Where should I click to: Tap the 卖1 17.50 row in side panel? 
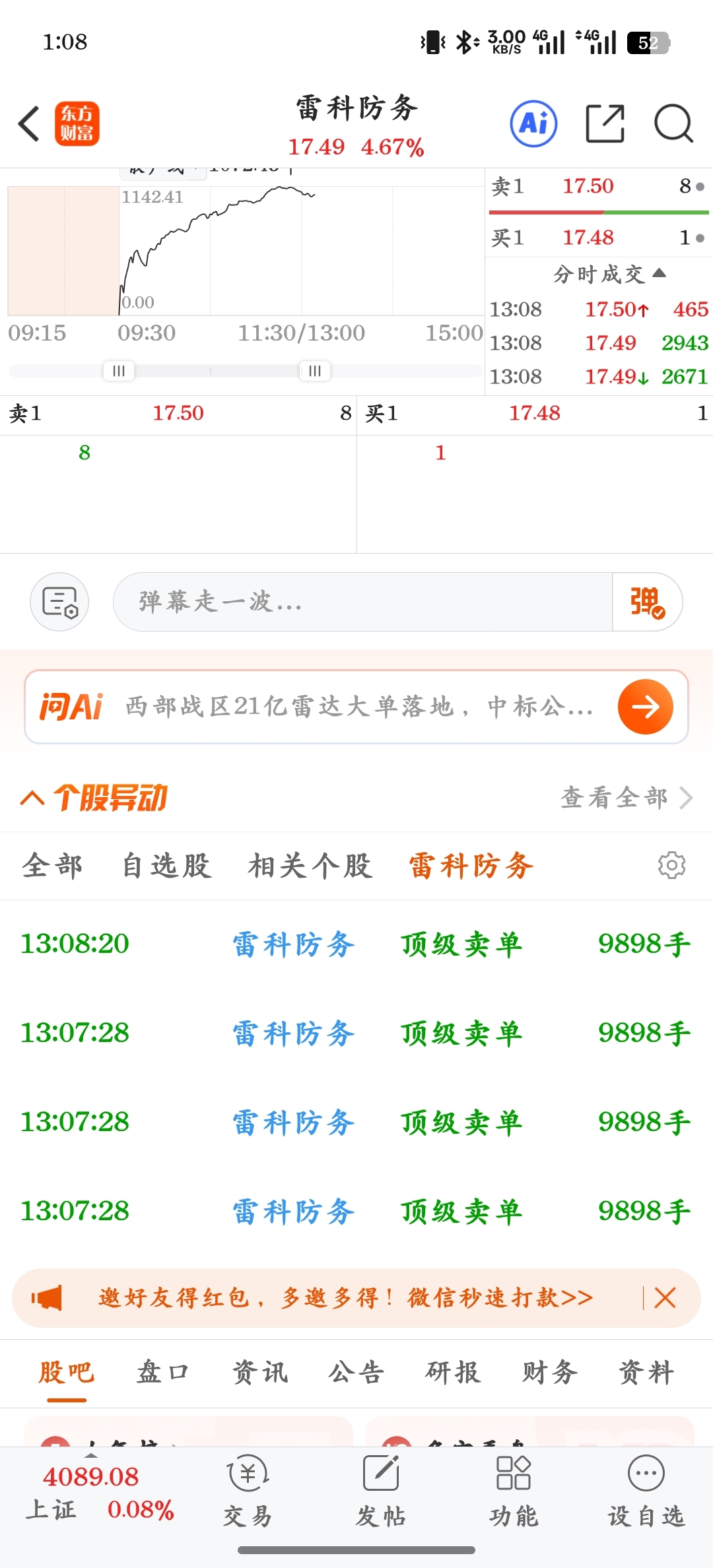click(x=599, y=187)
